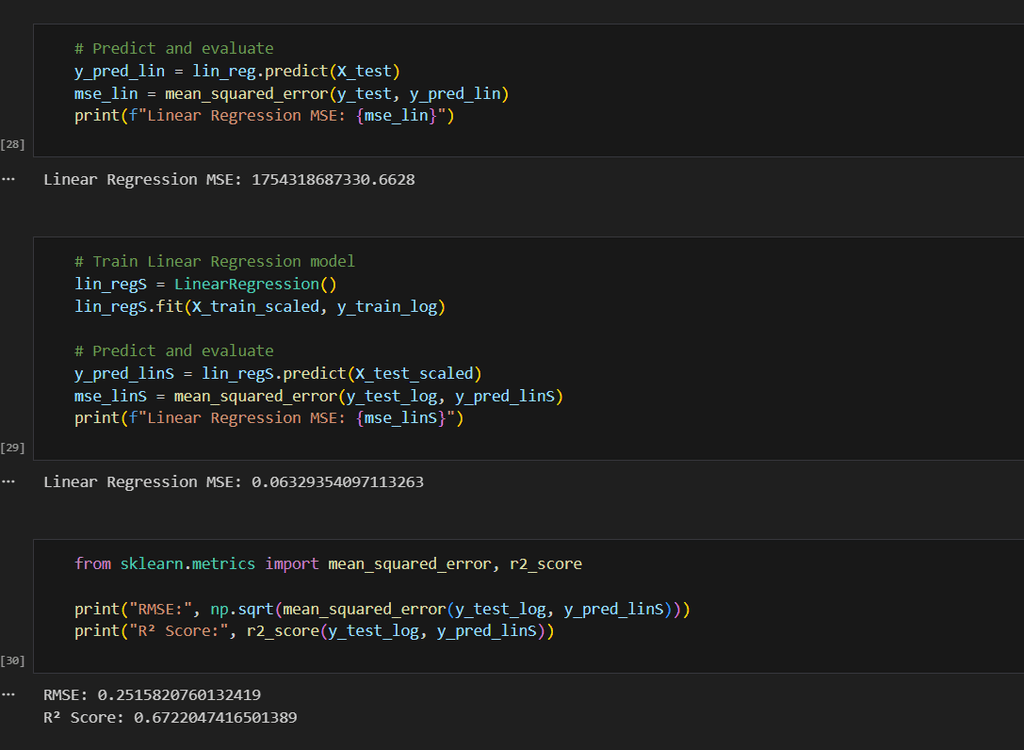Click the execution count label [30]

tap(14, 660)
